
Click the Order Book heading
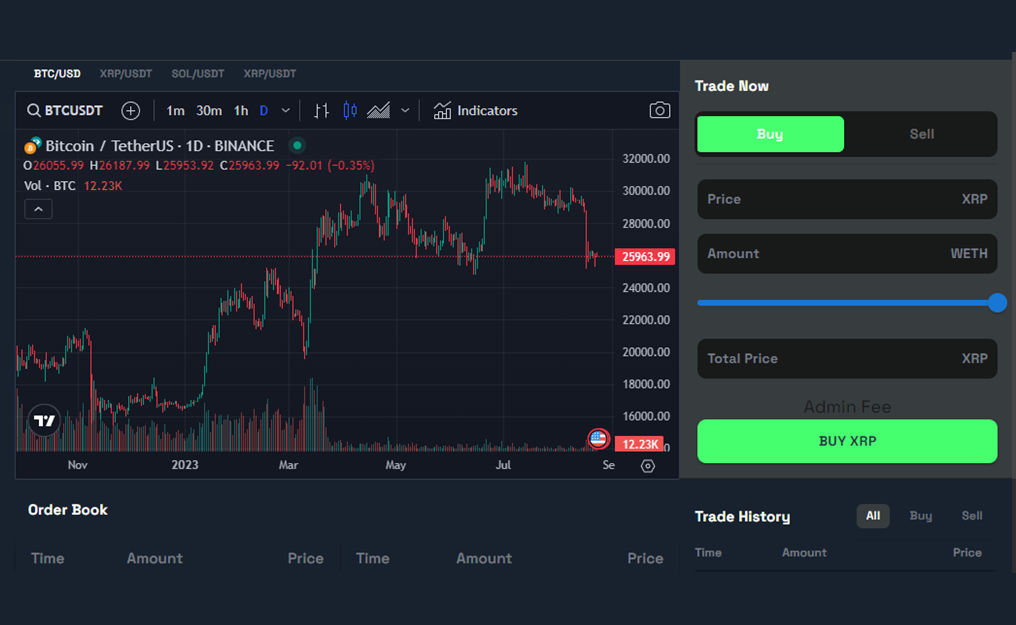click(x=67, y=510)
